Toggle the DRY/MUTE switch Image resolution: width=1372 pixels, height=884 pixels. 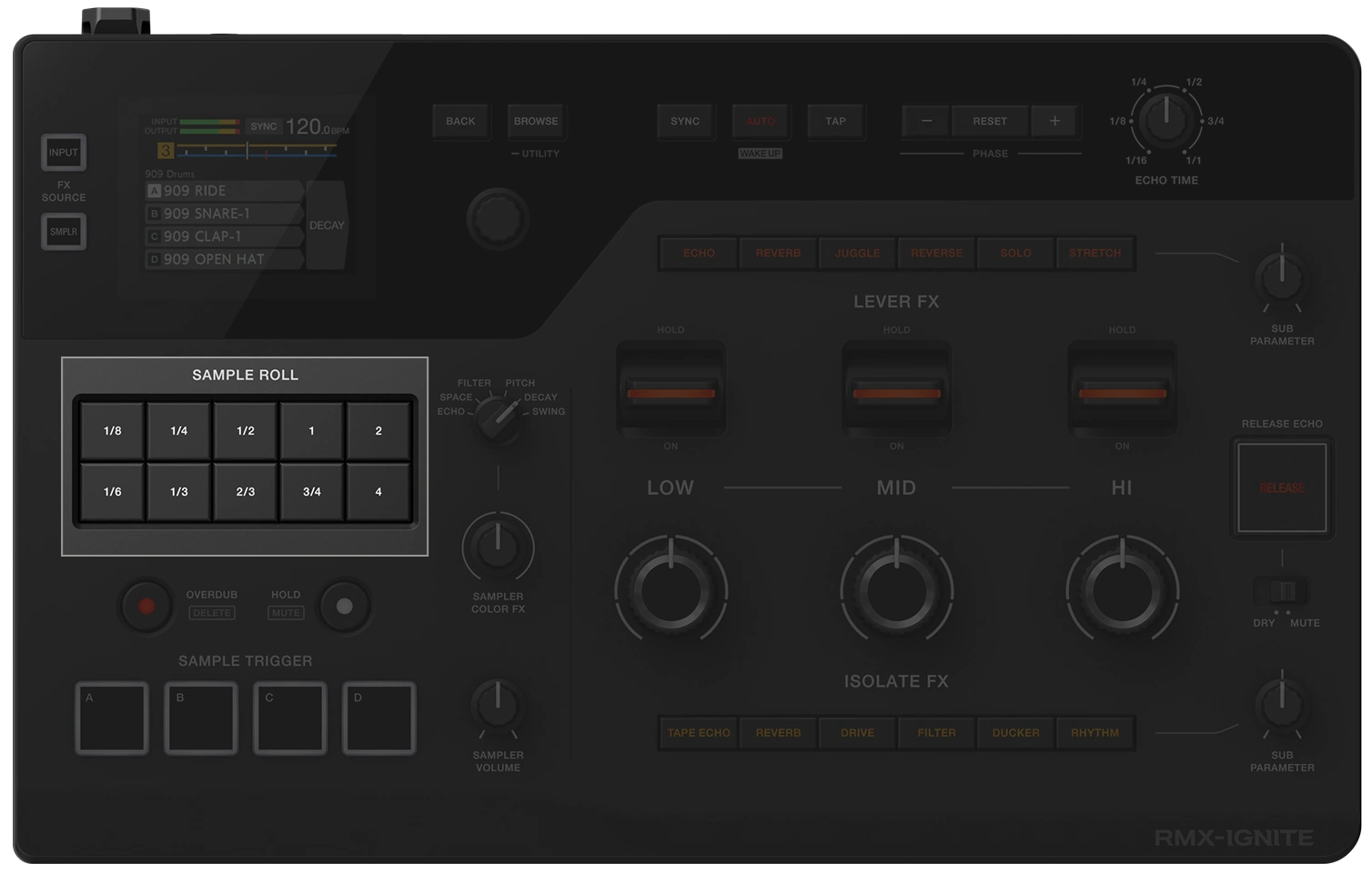[1282, 592]
